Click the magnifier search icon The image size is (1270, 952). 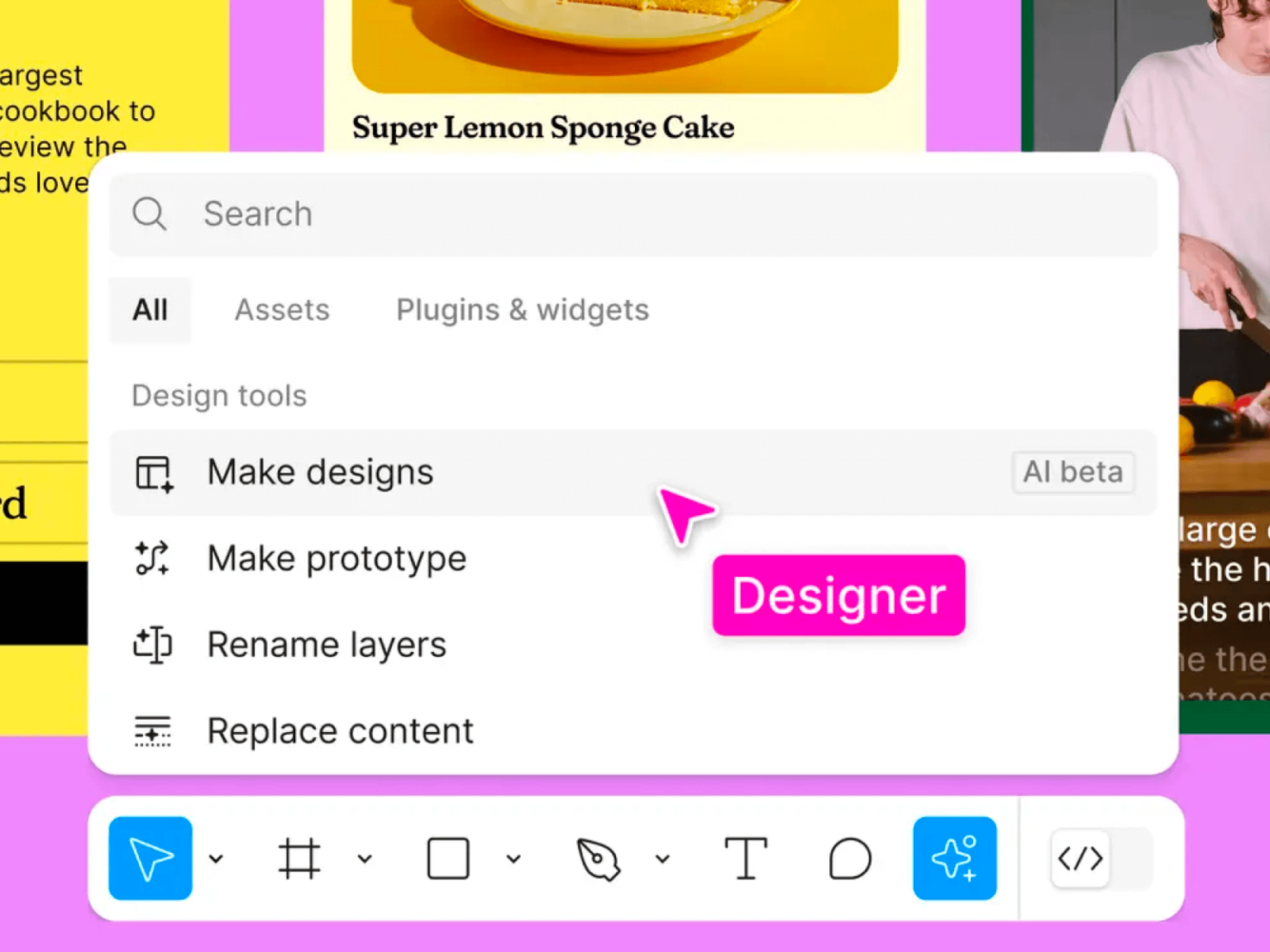click(x=150, y=214)
